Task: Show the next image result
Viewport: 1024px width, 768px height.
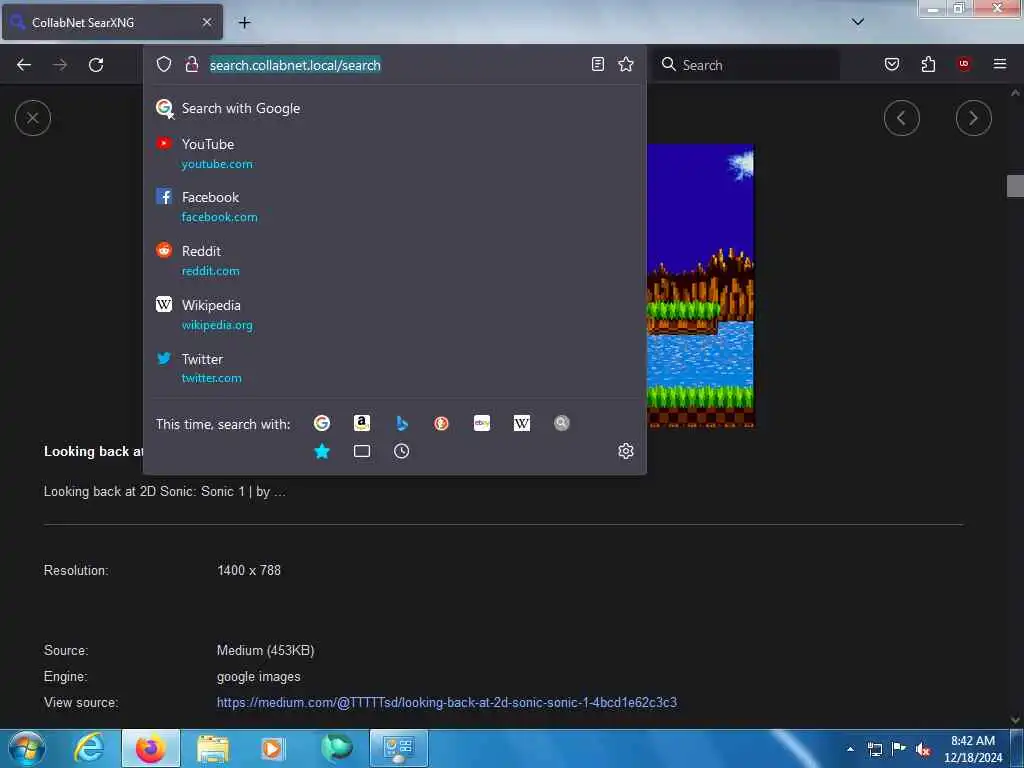Action: [974, 118]
